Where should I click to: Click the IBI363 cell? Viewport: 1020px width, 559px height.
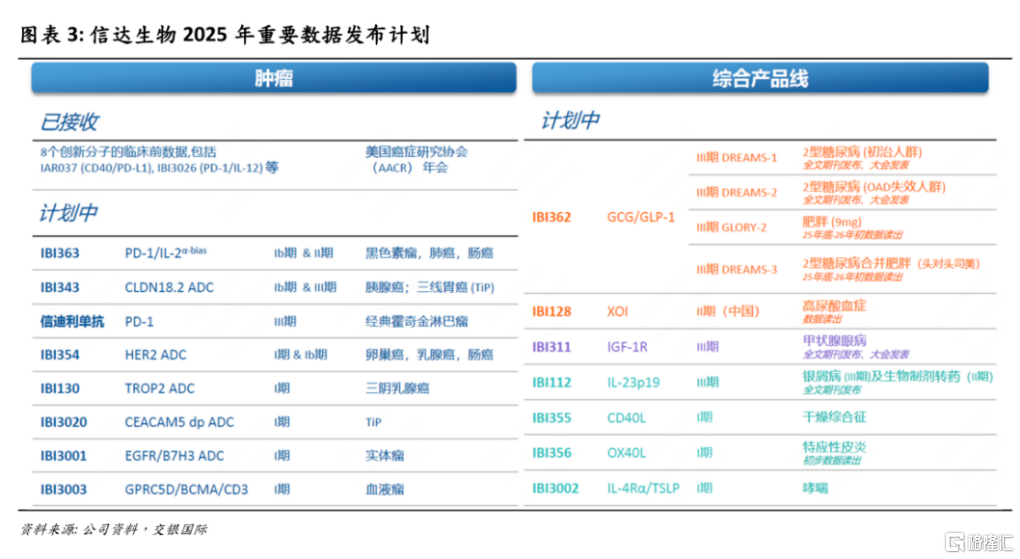click(x=60, y=253)
